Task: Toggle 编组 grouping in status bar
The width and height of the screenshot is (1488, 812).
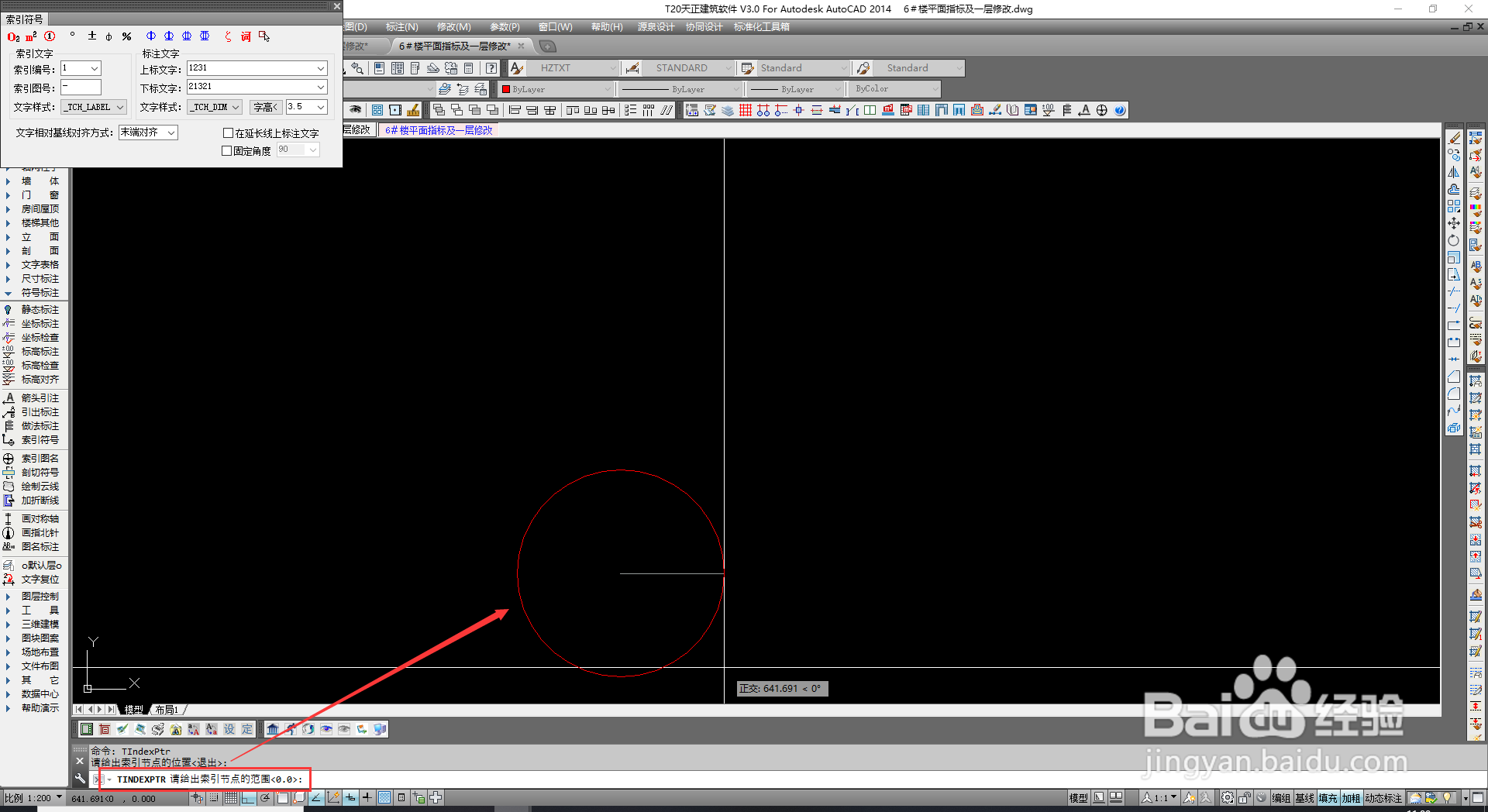Action: [1282, 798]
